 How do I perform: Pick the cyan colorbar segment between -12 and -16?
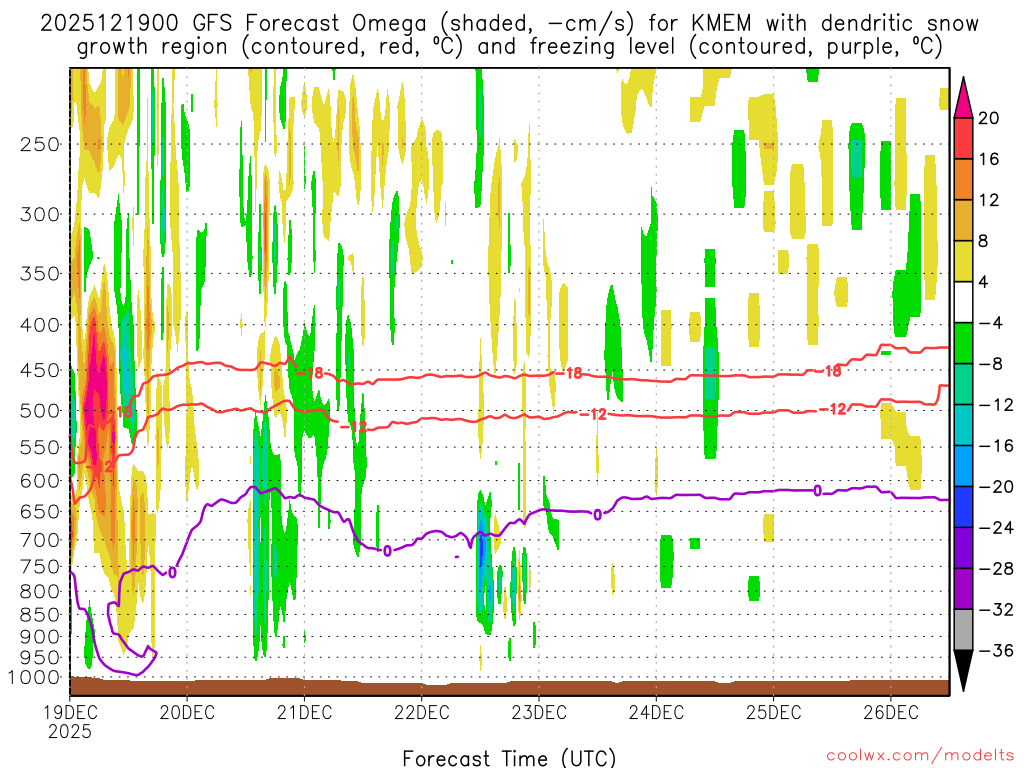[x=963, y=425]
